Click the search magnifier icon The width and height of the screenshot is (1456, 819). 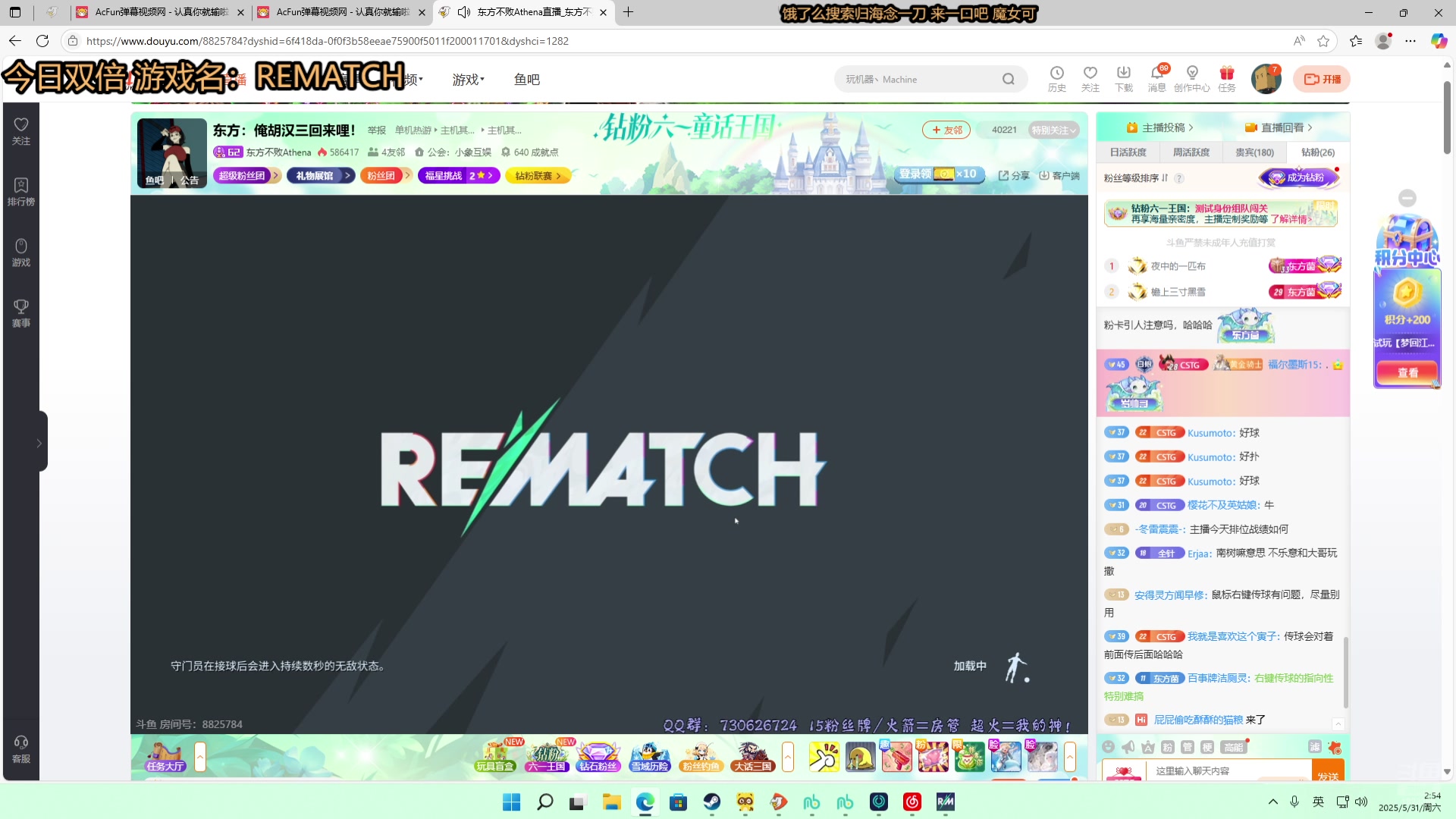click(x=1008, y=79)
